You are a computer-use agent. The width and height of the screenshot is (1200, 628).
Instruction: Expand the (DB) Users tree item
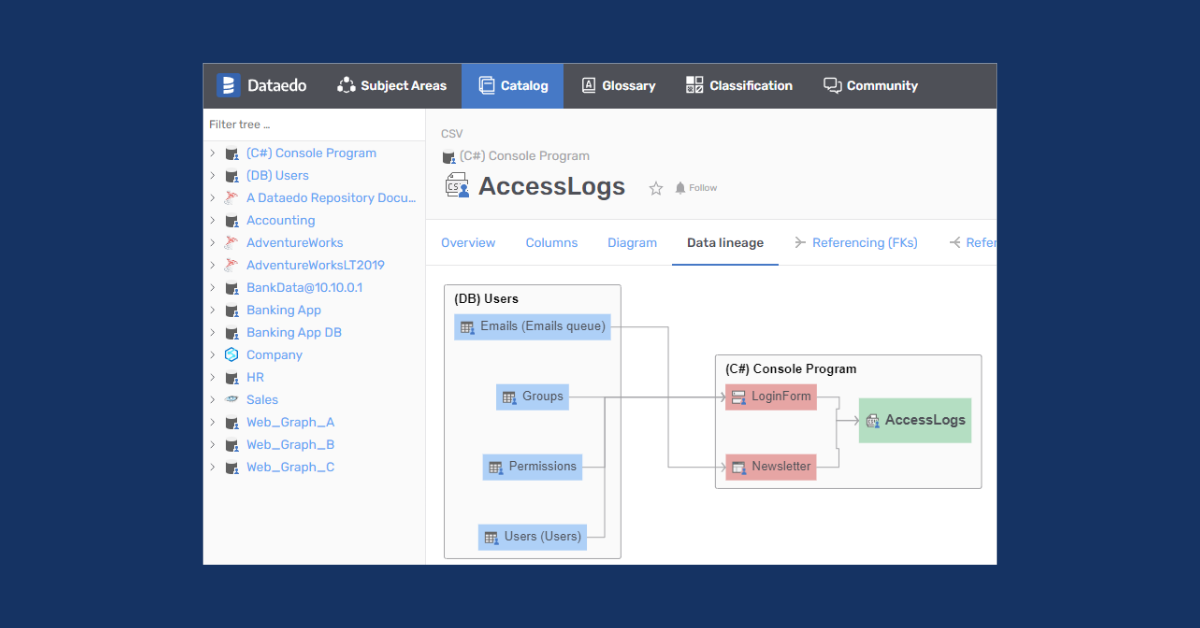click(x=213, y=175)
